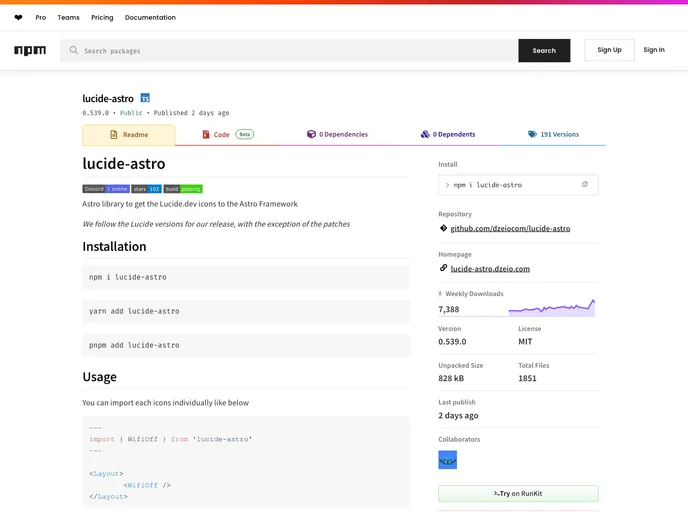Click the version value 0.539.0 in sidebar
Image resolution: width=688 pixels, height=512 pixels.
click(x=452, y=341)
